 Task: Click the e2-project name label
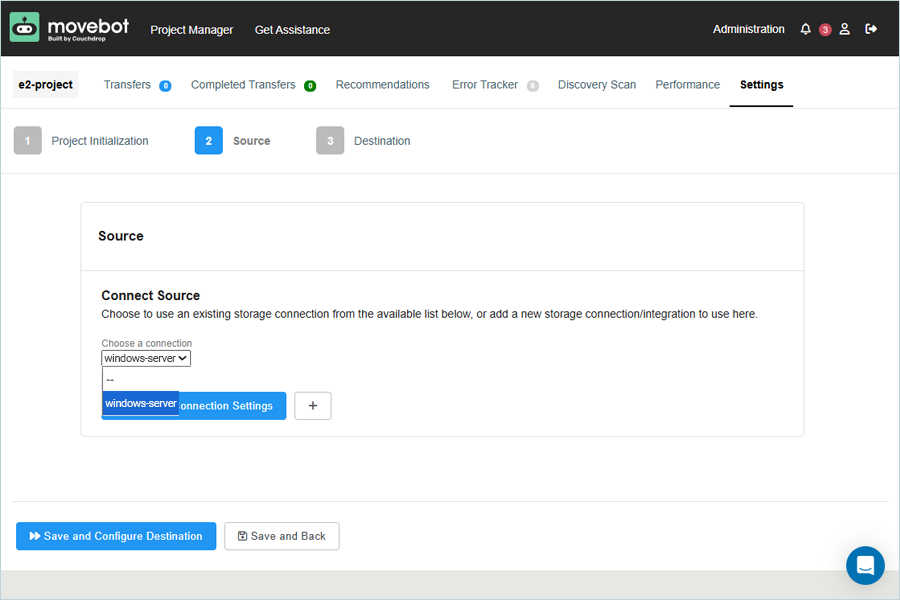tap(46, 85)
